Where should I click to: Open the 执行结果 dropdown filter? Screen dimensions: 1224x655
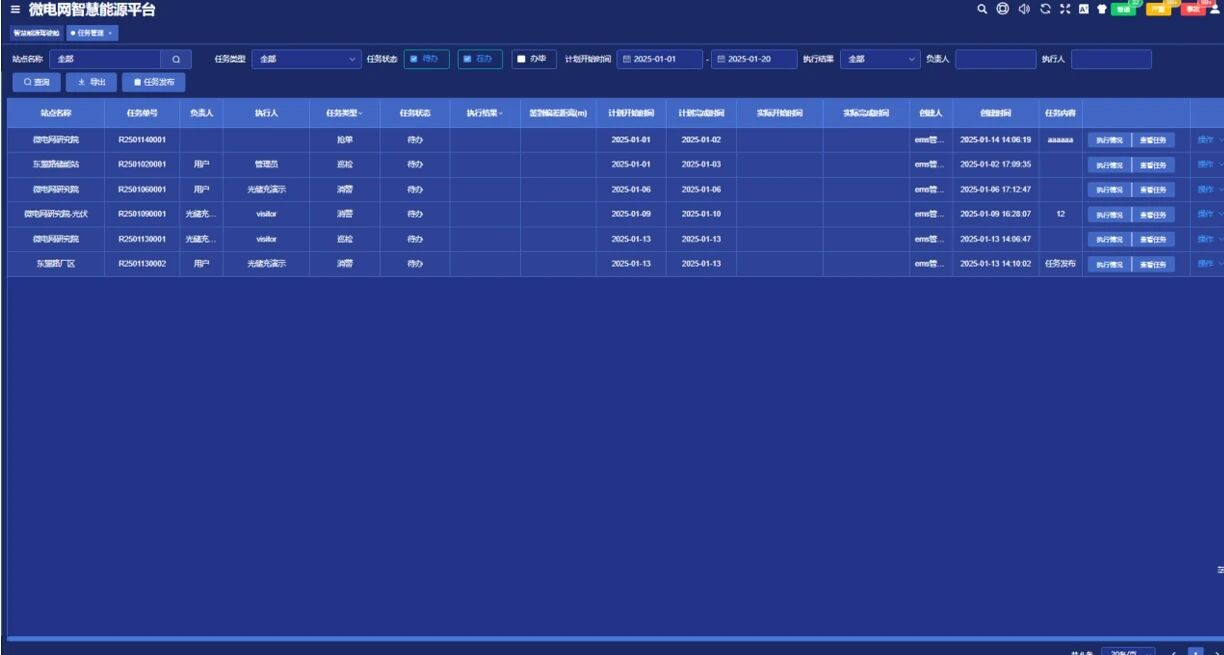pos(879,59)
